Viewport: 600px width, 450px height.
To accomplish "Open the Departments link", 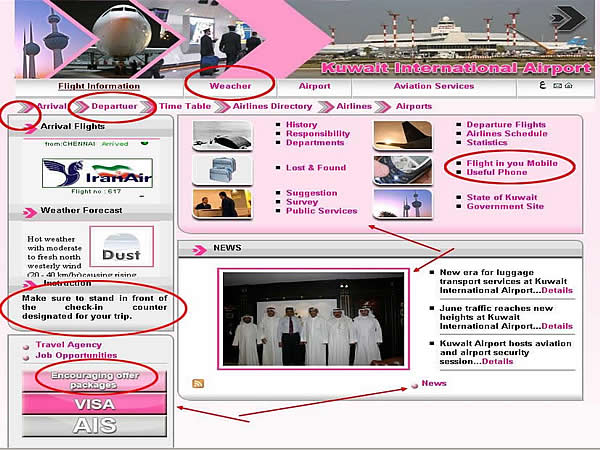I will coord(315,142).
